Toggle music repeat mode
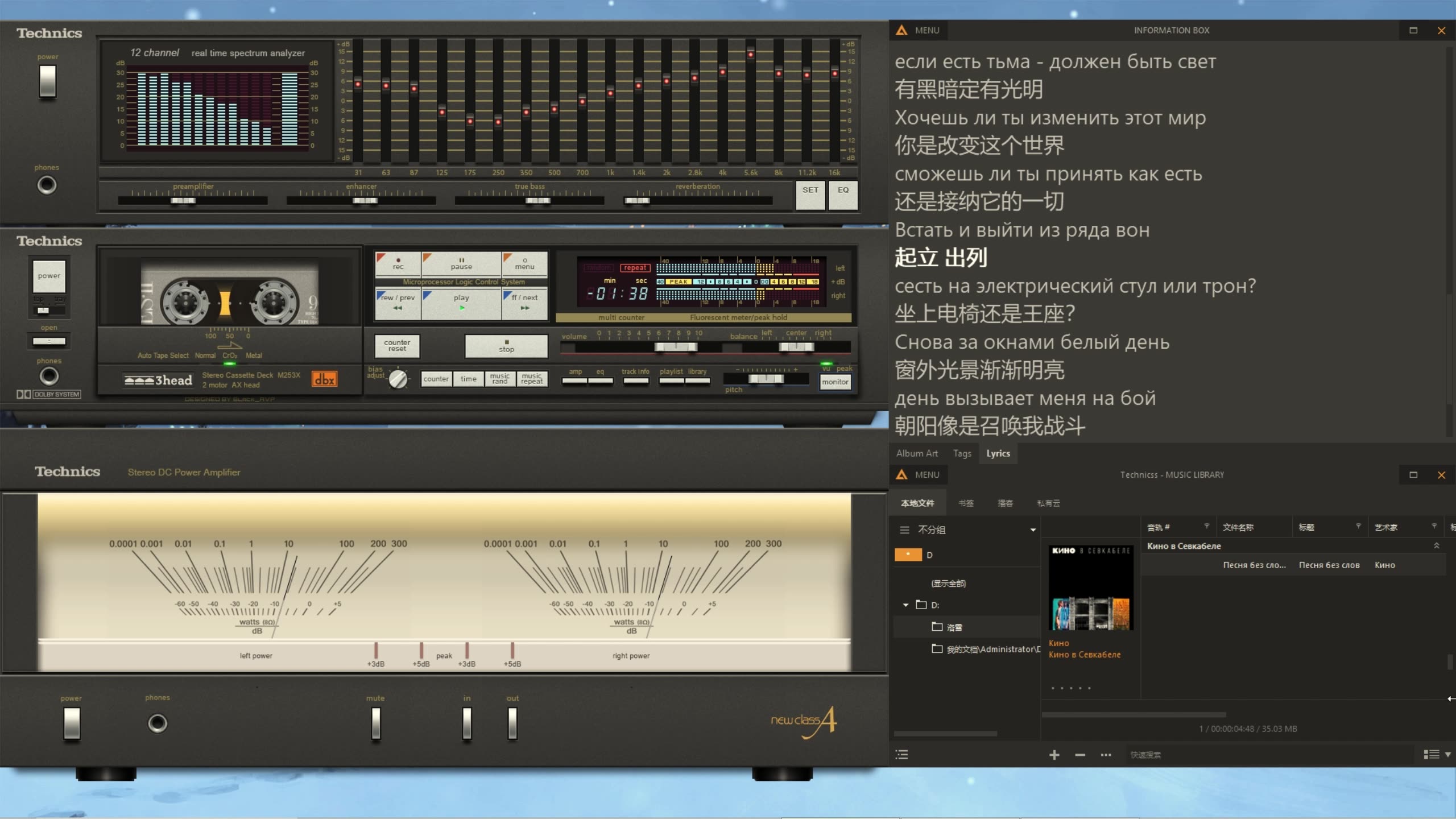 (x=532, y=379)
